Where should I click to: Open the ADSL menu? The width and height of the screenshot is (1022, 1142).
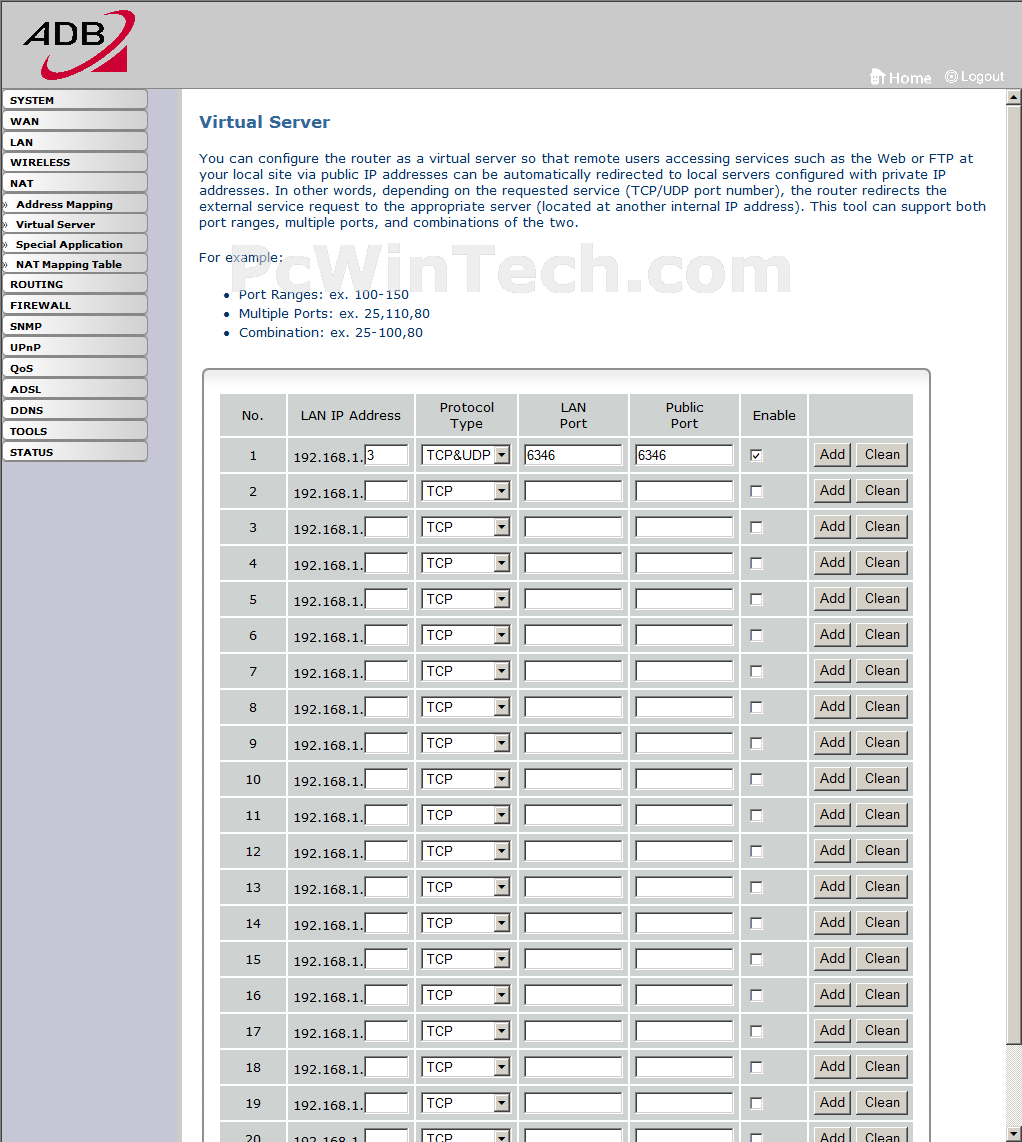(x=75, y=390)
